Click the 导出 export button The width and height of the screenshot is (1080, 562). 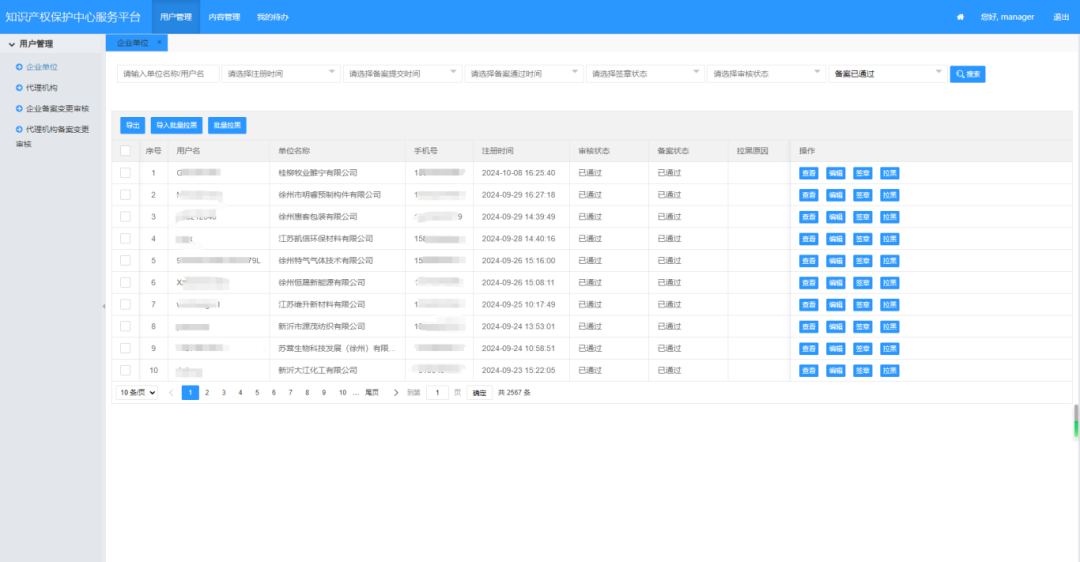[x=132, y=125]
